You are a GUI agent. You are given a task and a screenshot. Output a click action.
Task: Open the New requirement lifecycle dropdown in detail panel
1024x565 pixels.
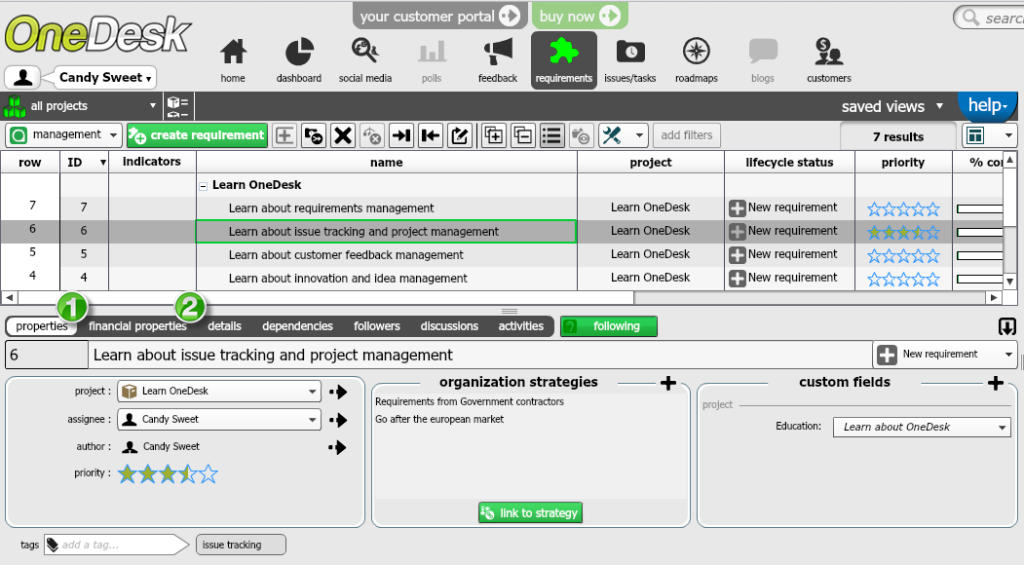944,354
